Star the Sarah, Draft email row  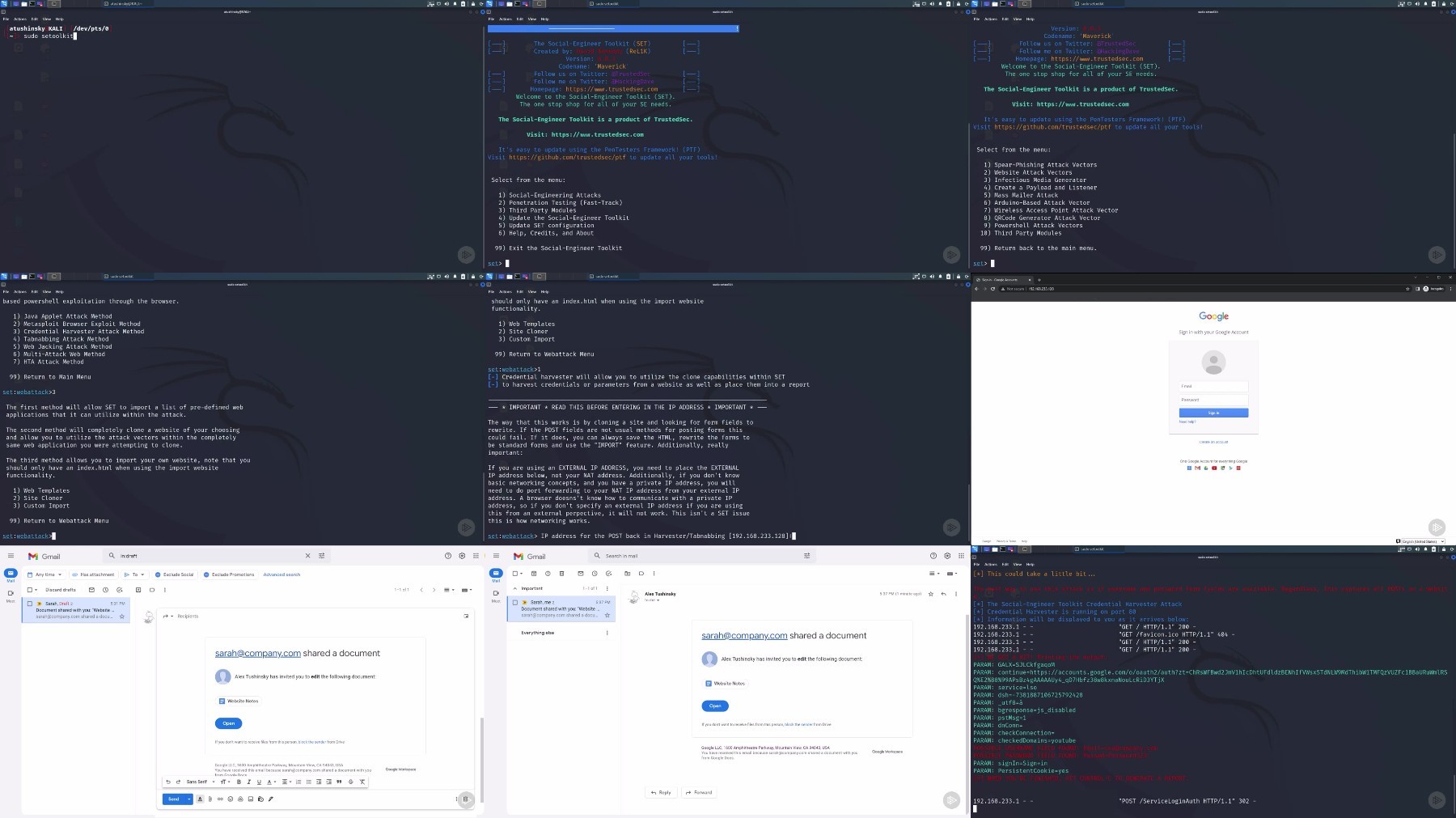pyautogui.click(x=122, y=617)
